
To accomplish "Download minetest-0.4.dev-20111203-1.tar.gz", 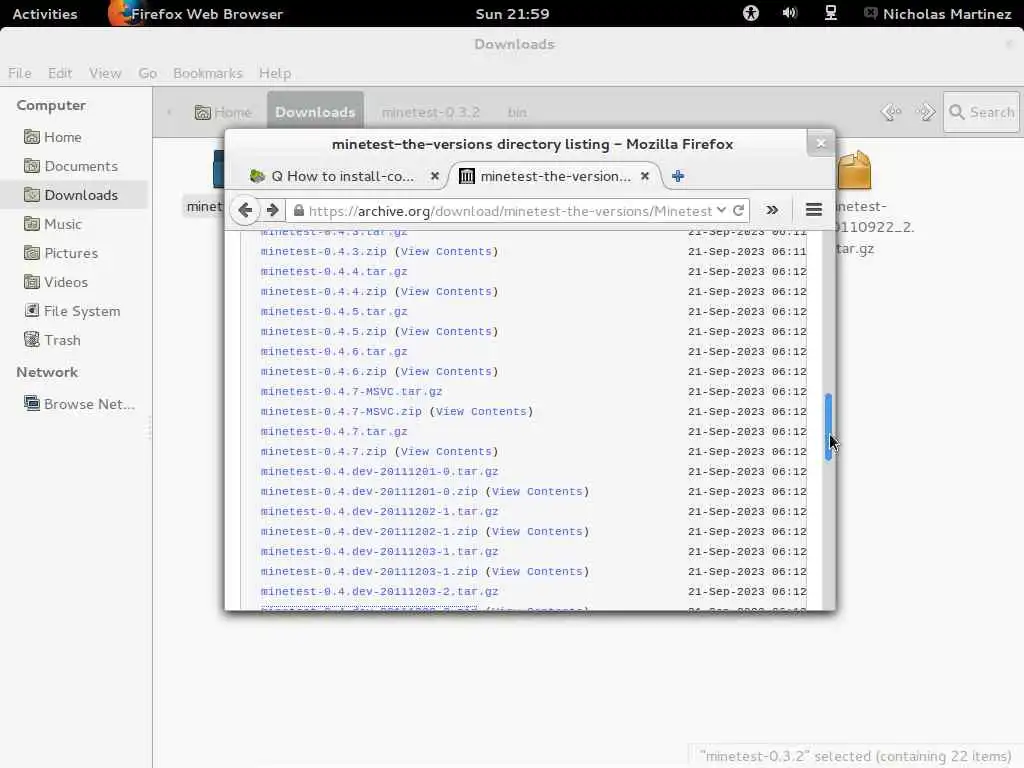I will click(x=379, y=552).
